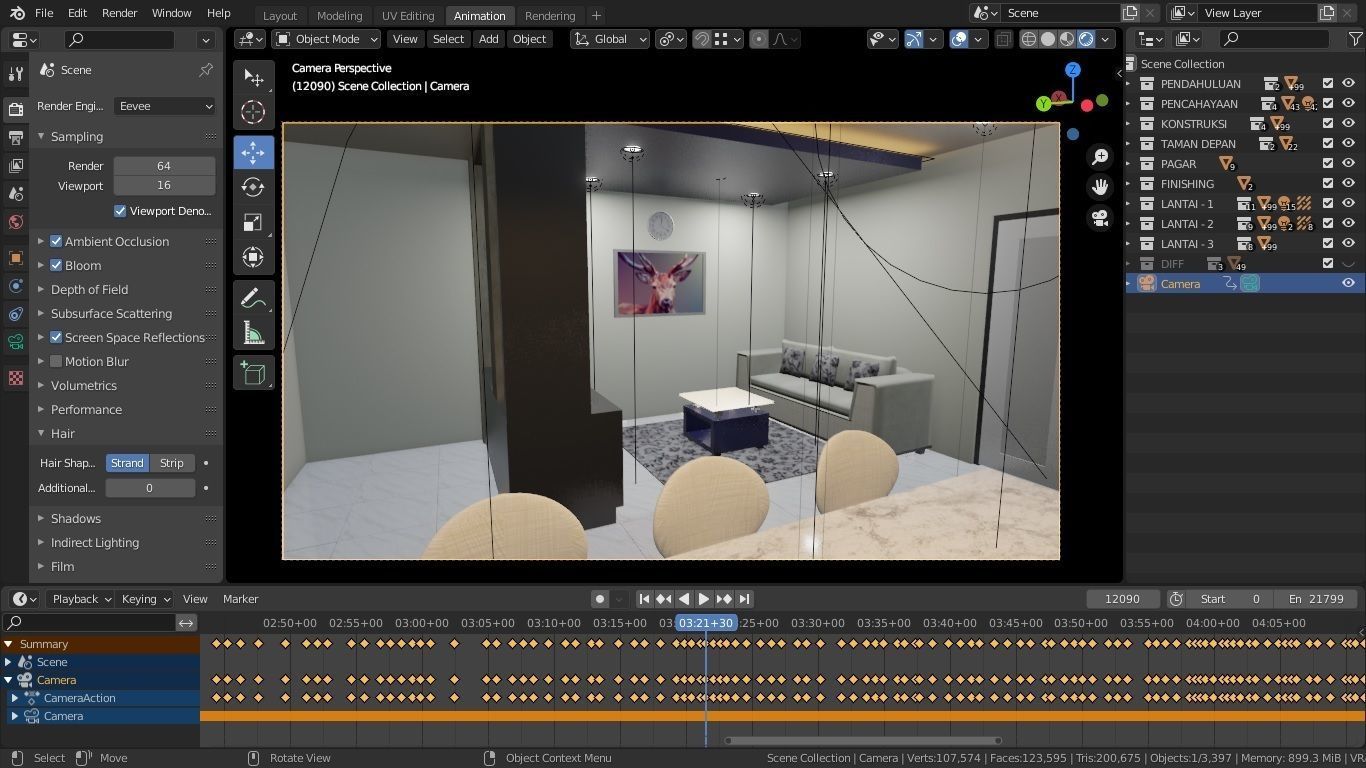Pin the Scene properties panel

point(206,70)
